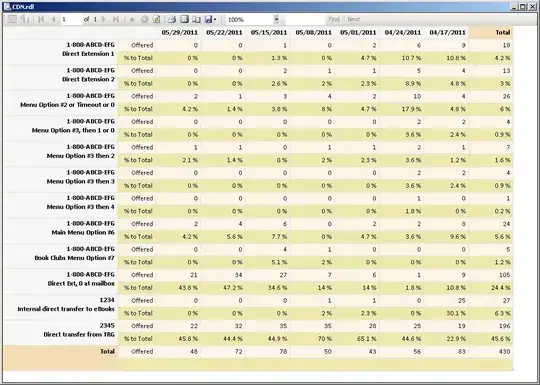Switch to print layout view
The width and height of the screenshot is (540, 385).
pyautogui.click(x=185, y=19)
